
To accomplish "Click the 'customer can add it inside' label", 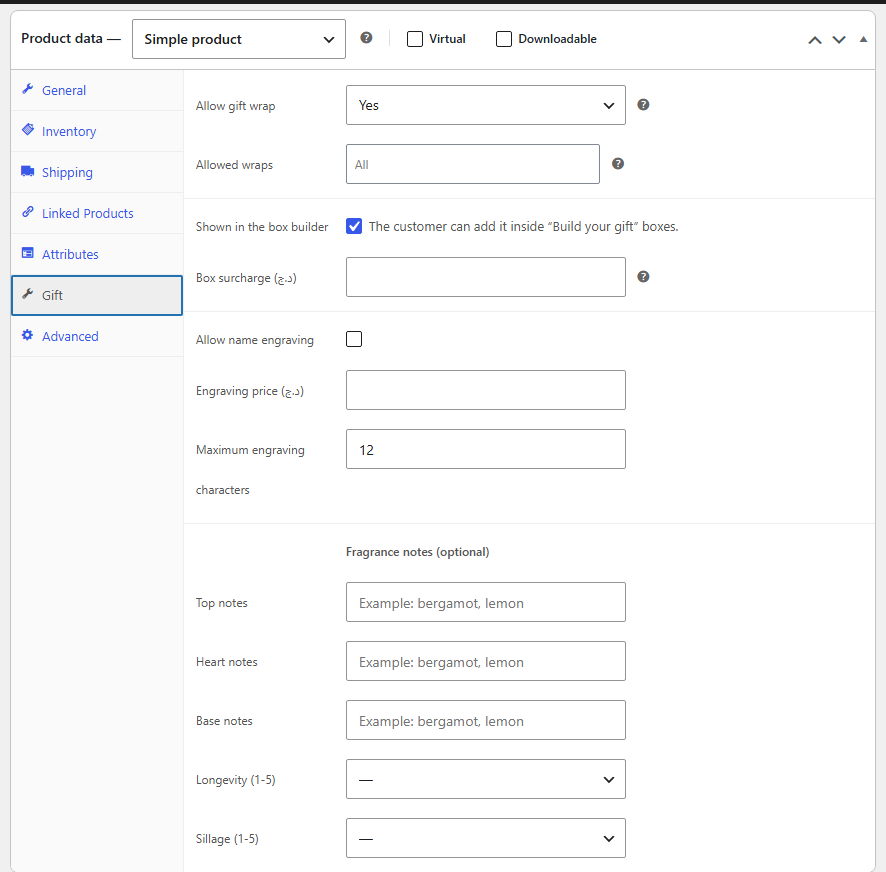I will point(523,226).
